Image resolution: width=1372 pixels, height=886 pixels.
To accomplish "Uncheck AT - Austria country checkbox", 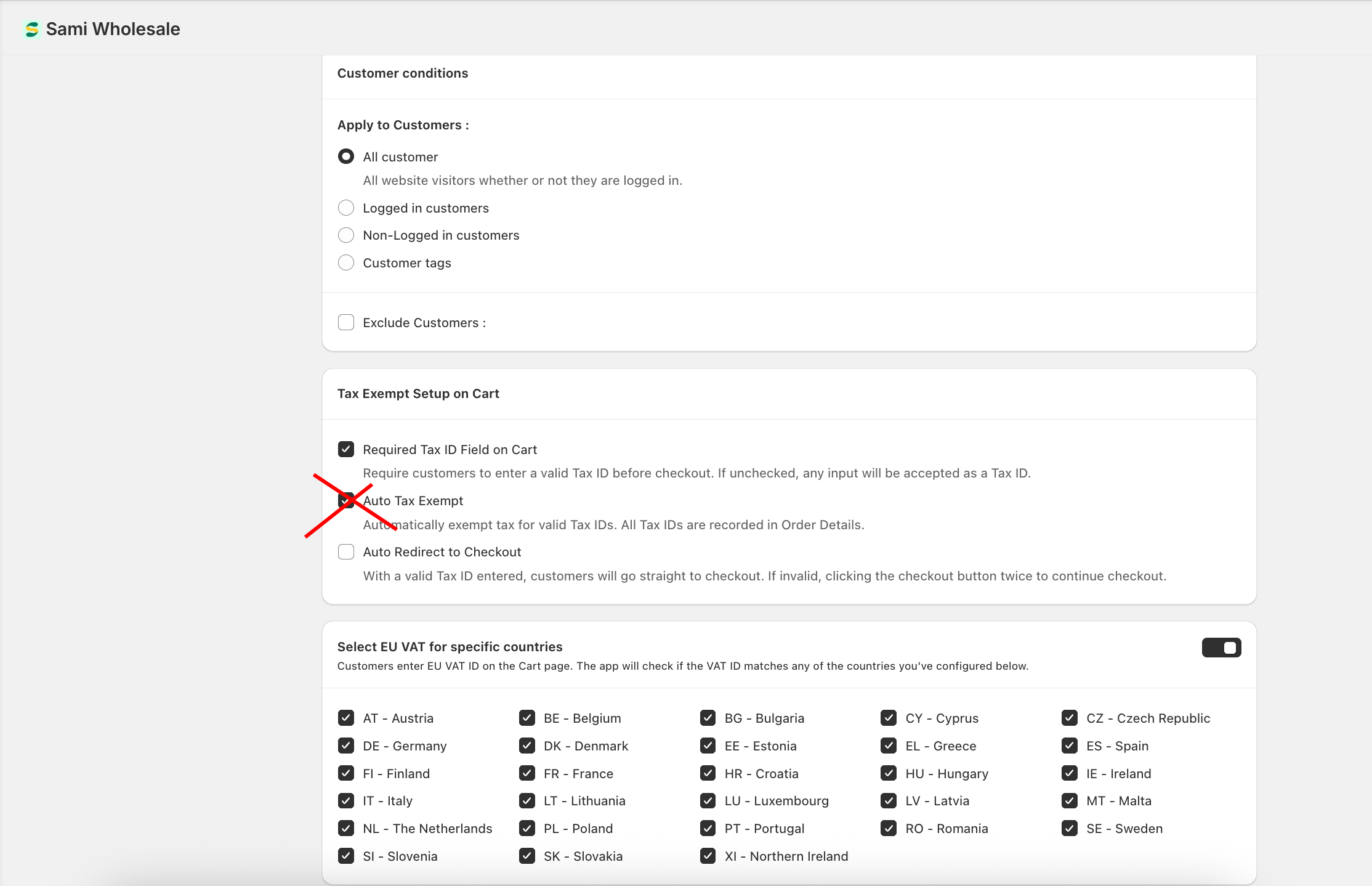I will point(346,718).
